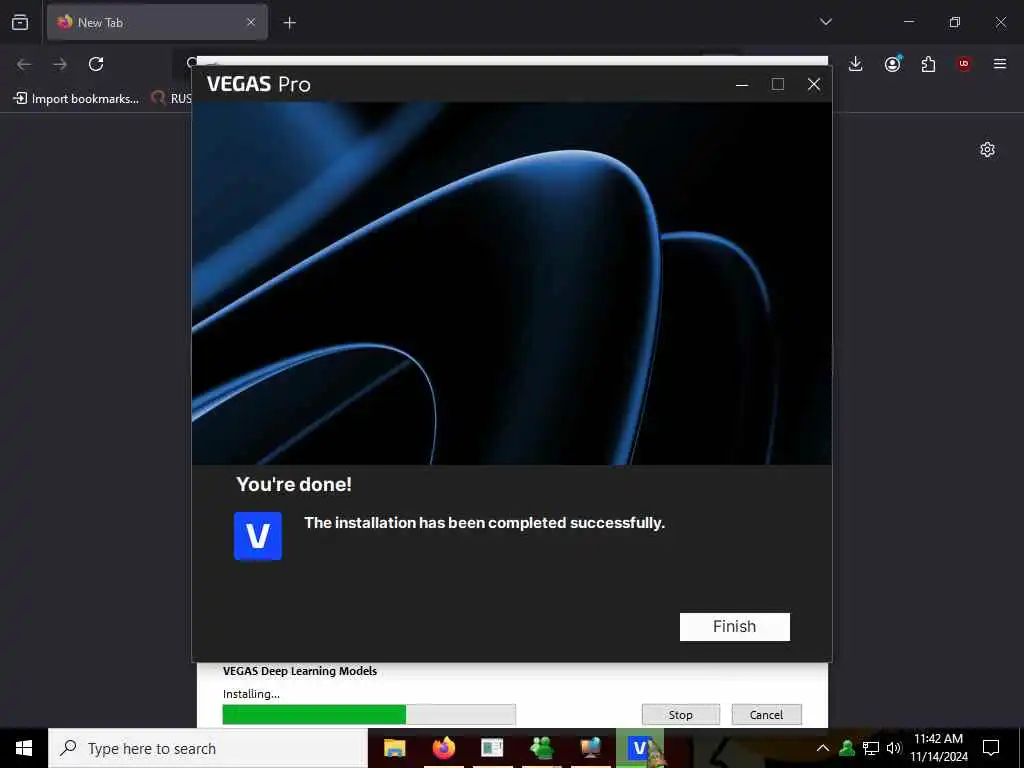Open the volume speaker tray icon

click(x=893, y=748)
